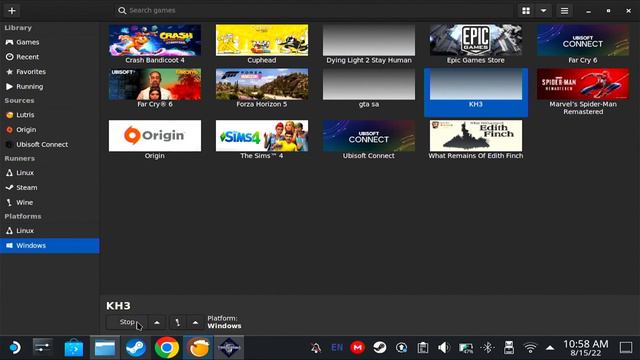Click the updates tray icon

401,348
